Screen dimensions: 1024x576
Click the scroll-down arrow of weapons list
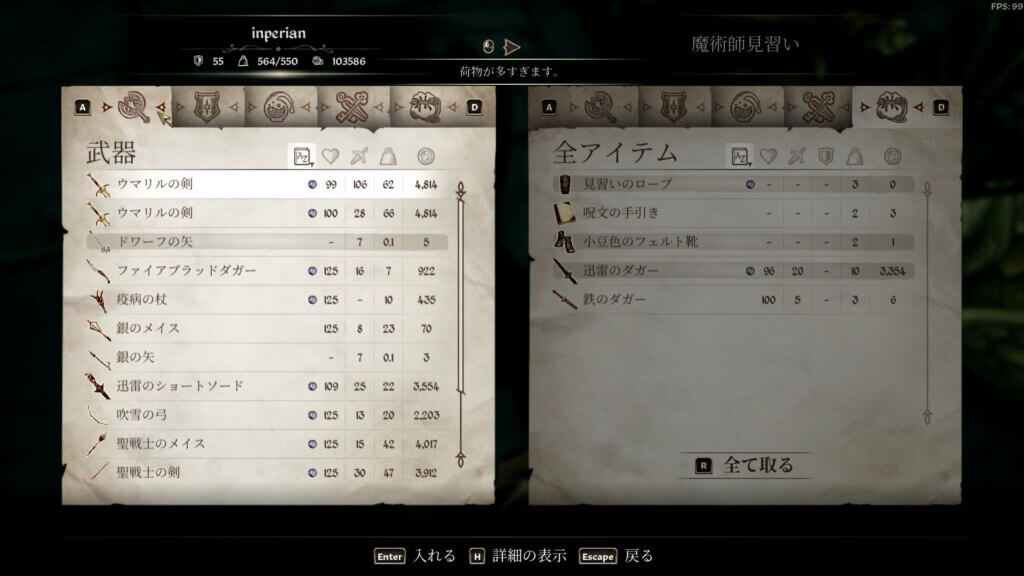click(x=460, y=458)
